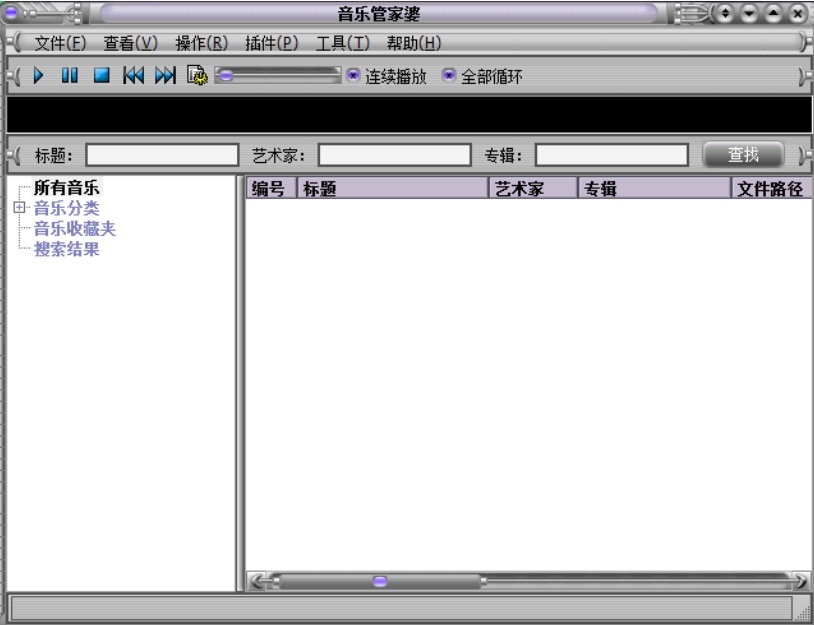
Task: Open the 文件(F) menu
Action: click(60, 43)
